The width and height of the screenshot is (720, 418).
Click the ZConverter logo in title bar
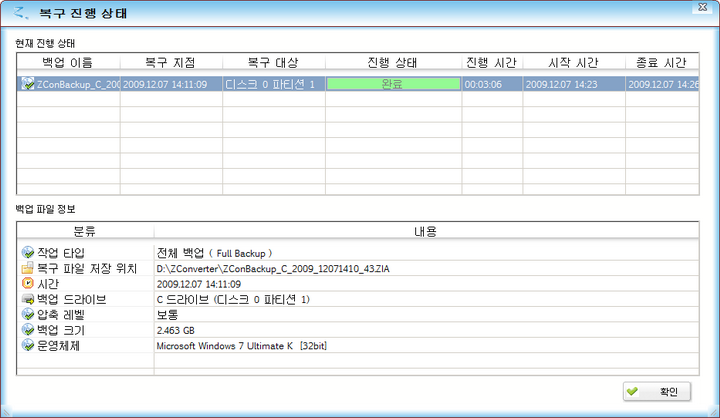point(20,13)
